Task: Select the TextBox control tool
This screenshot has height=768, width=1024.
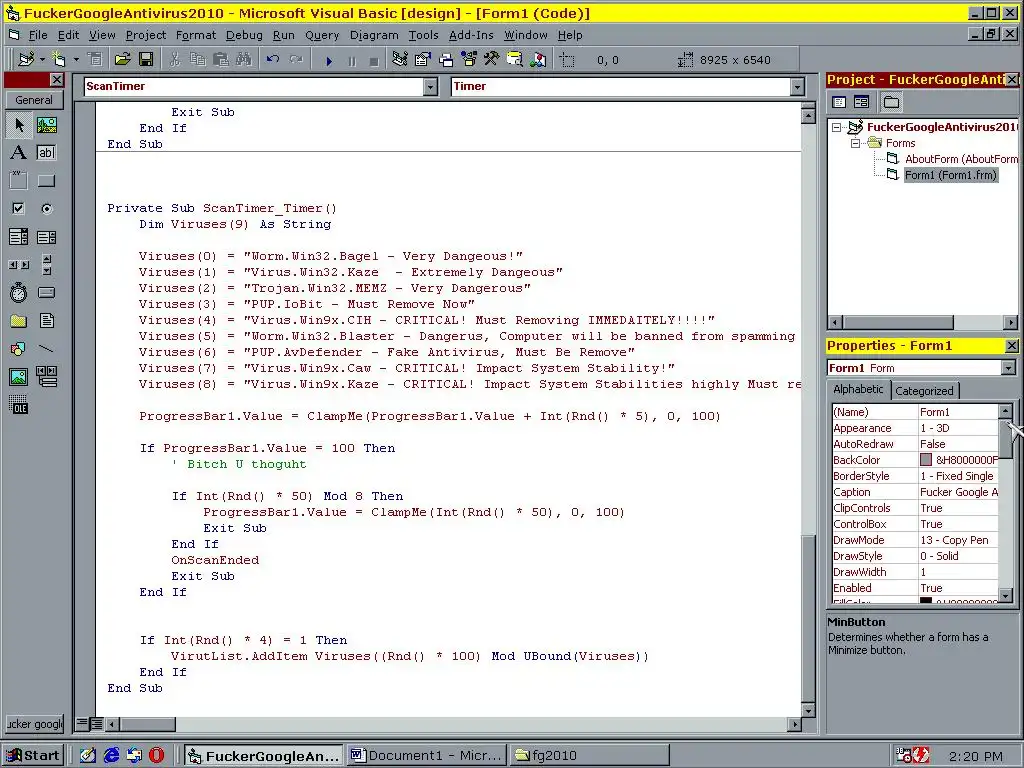Action: pos(46,153)
